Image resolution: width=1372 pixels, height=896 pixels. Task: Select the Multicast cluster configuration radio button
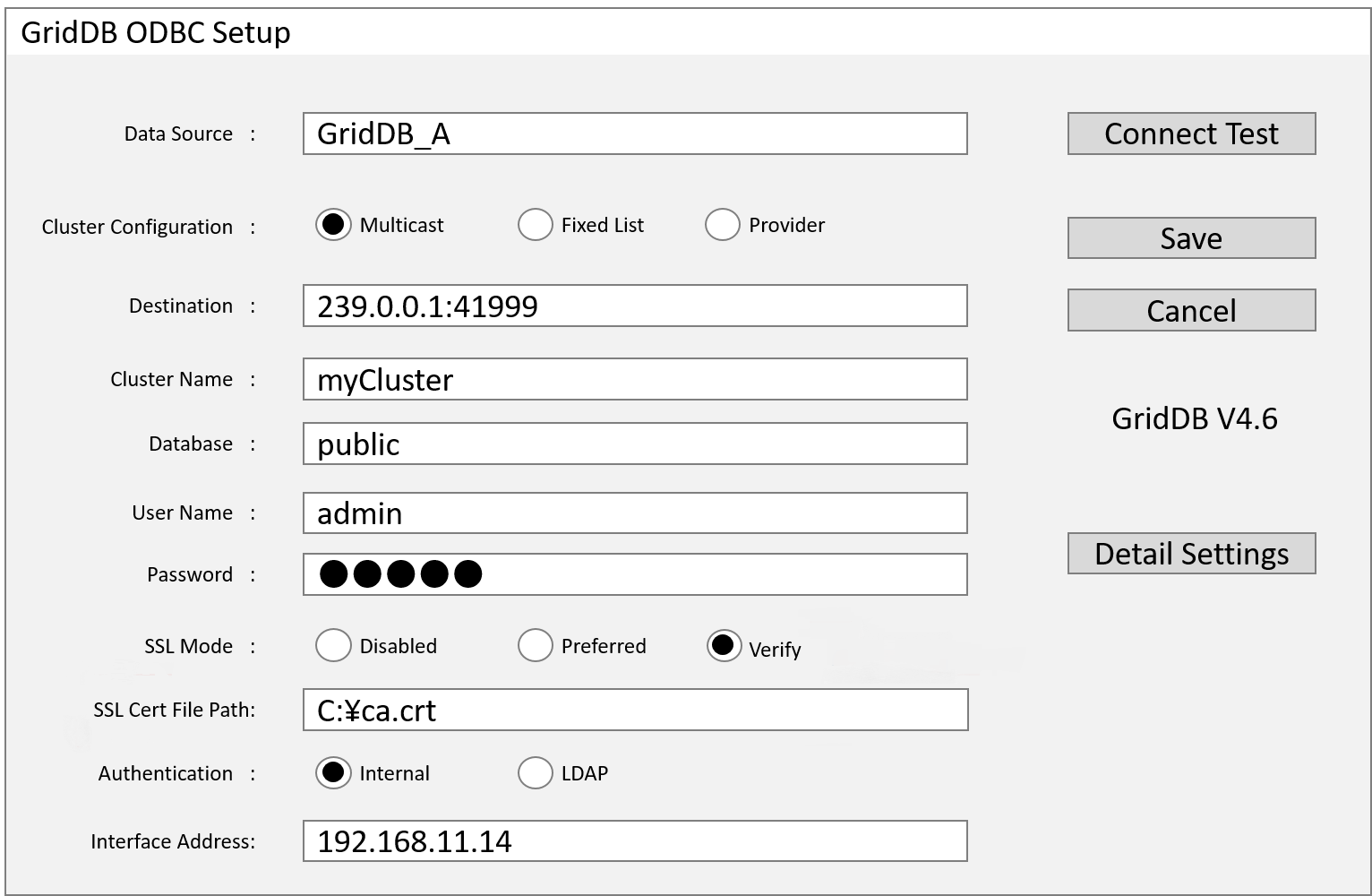pyautogui.click(x=333, y=225)
